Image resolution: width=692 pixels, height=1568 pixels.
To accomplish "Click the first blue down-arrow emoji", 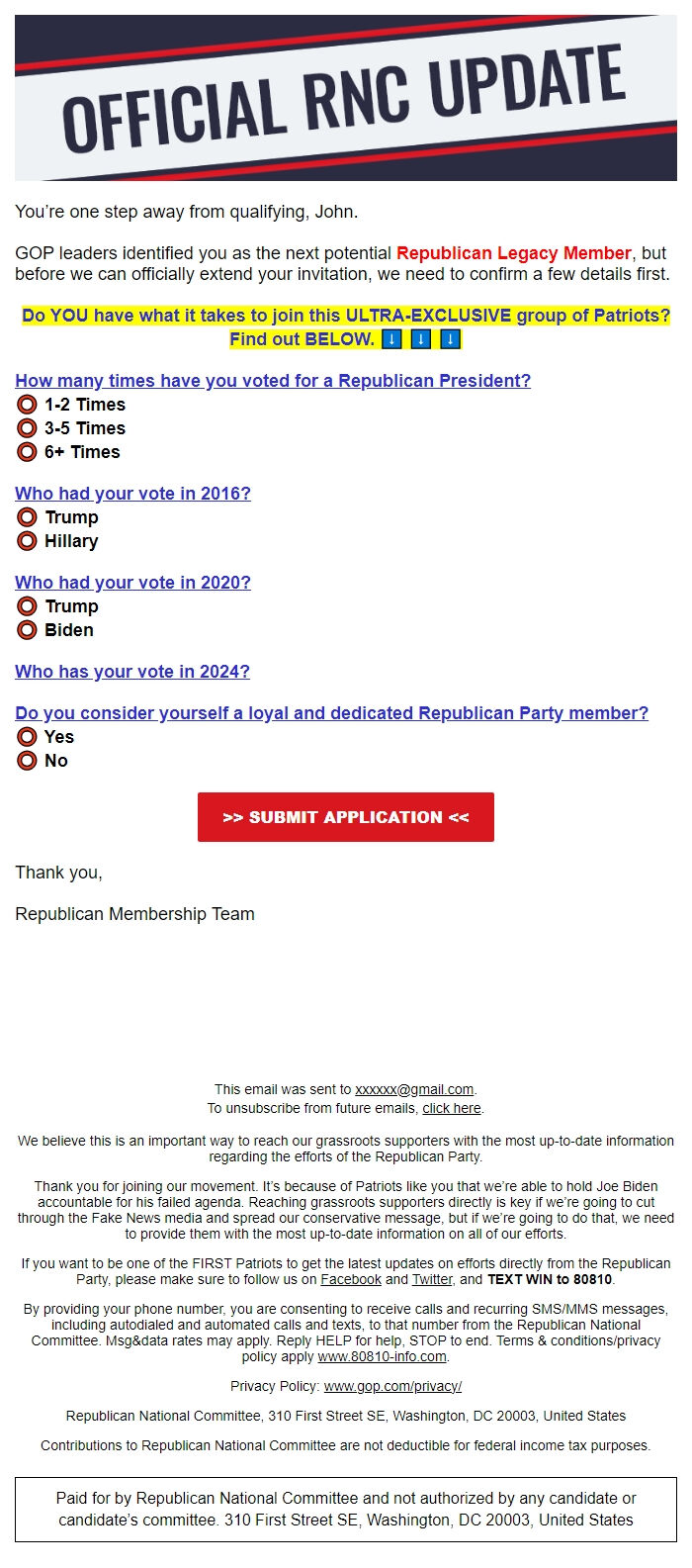I will point(389,340).
